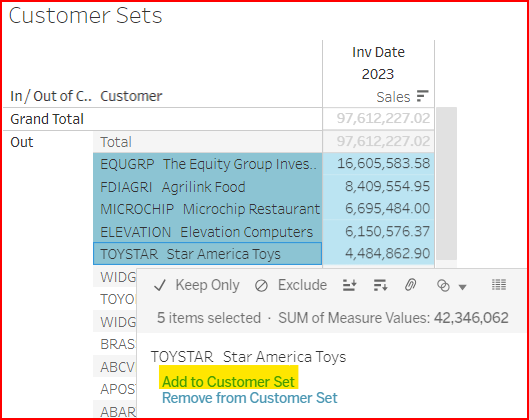This screenshot has width=529, height=420.
Task: Open the View Data grid icon
Action: point(499,285)
